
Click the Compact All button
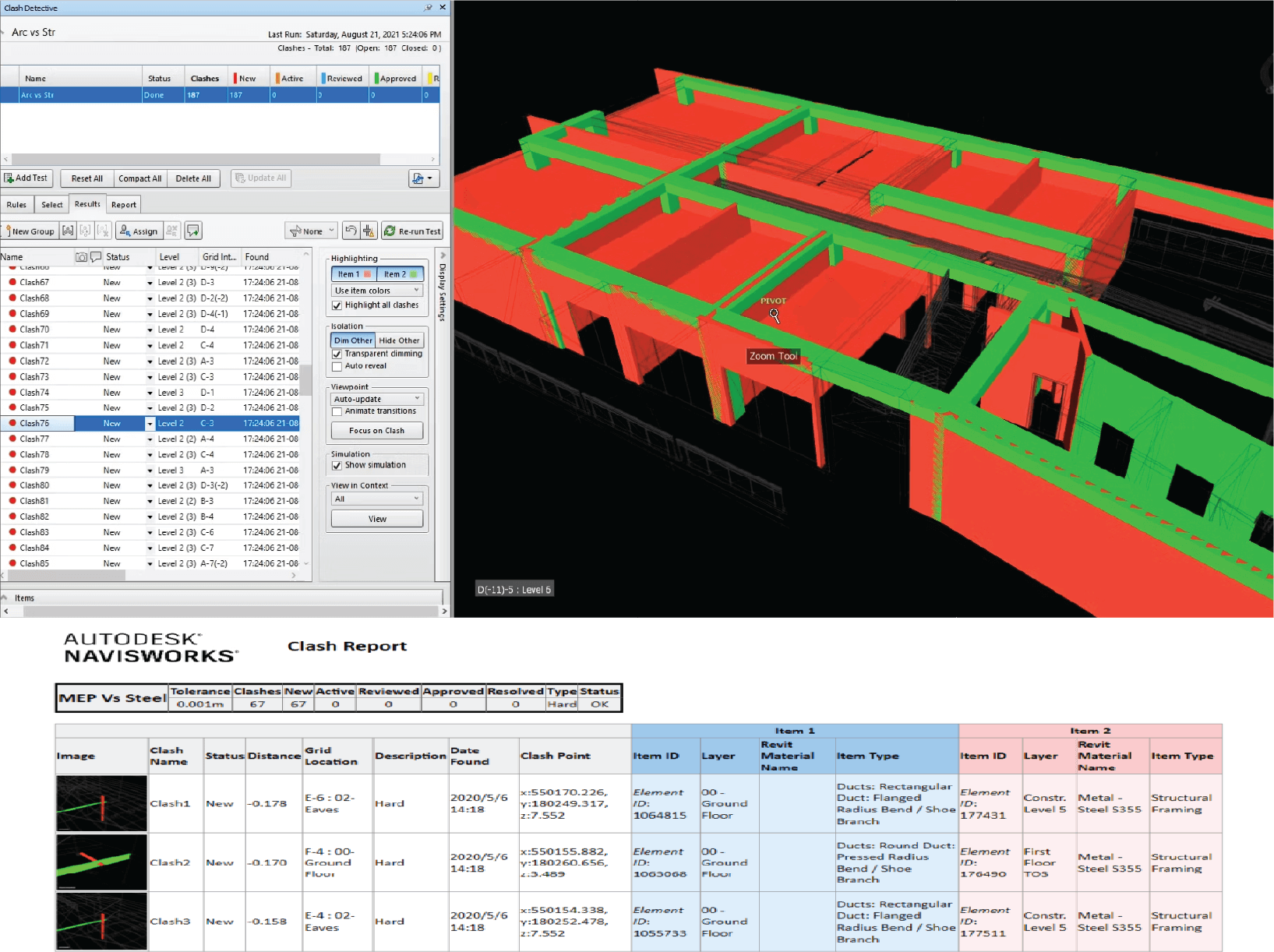point(140,178)
